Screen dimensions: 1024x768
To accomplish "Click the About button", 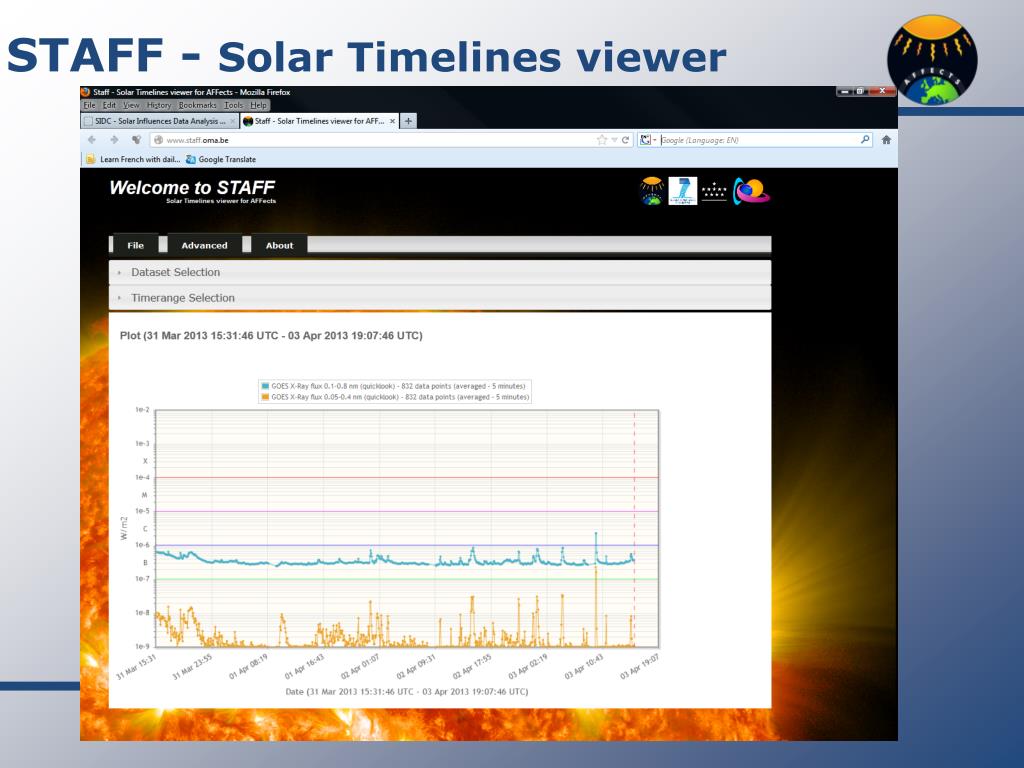I will click(x=280, y=245).
